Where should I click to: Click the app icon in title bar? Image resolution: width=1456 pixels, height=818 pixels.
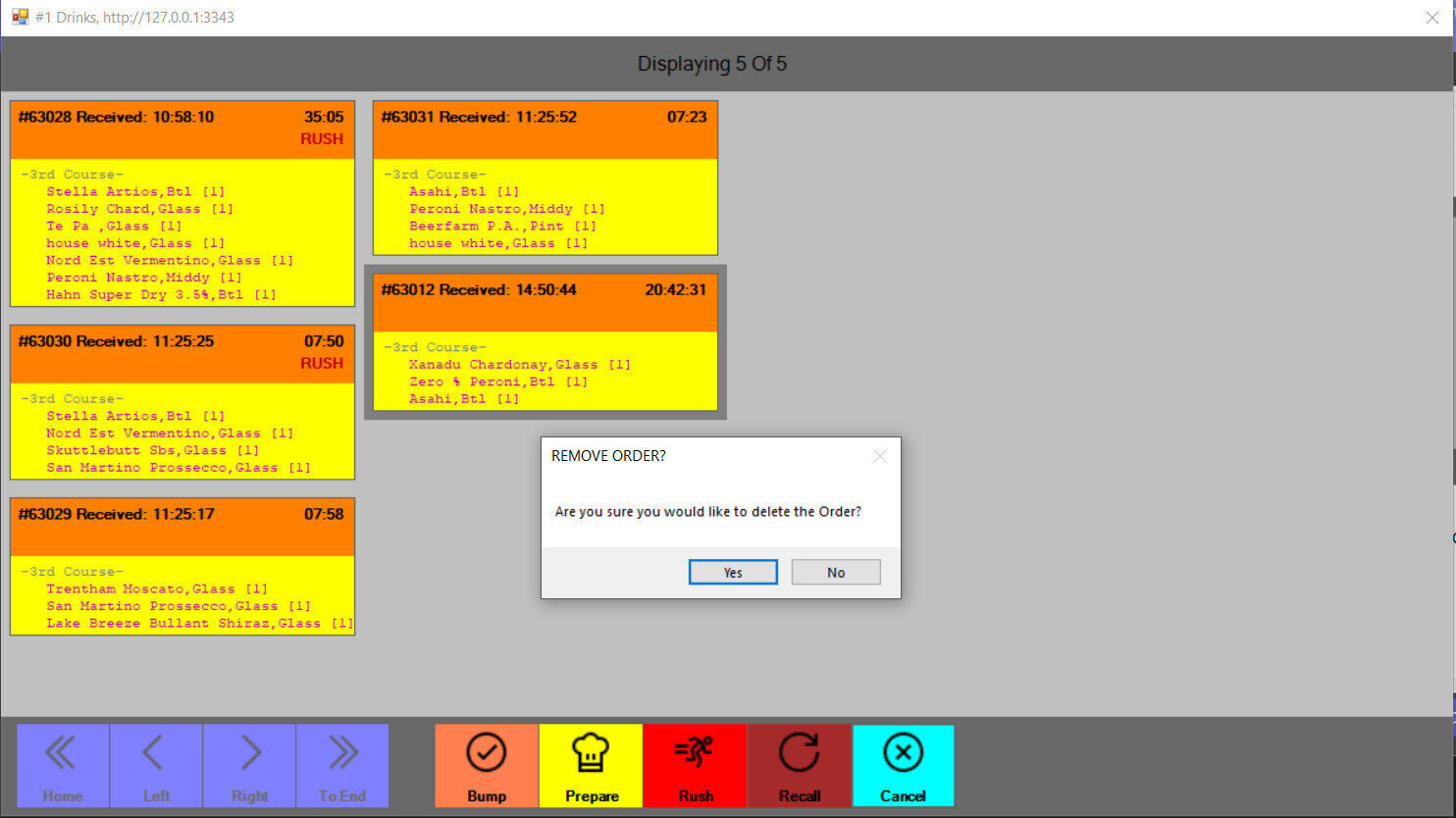point(20,17)
